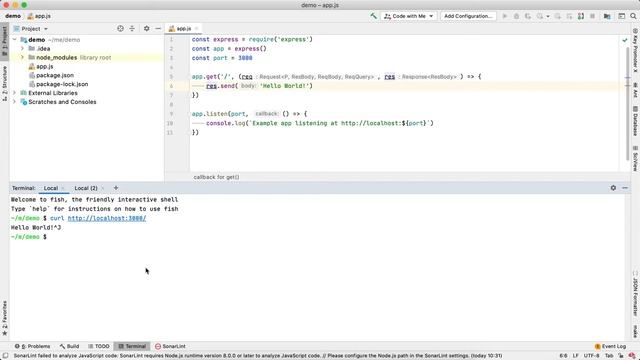
Task: Open the SonarLint tool window
Action: [x=170, y=346]
